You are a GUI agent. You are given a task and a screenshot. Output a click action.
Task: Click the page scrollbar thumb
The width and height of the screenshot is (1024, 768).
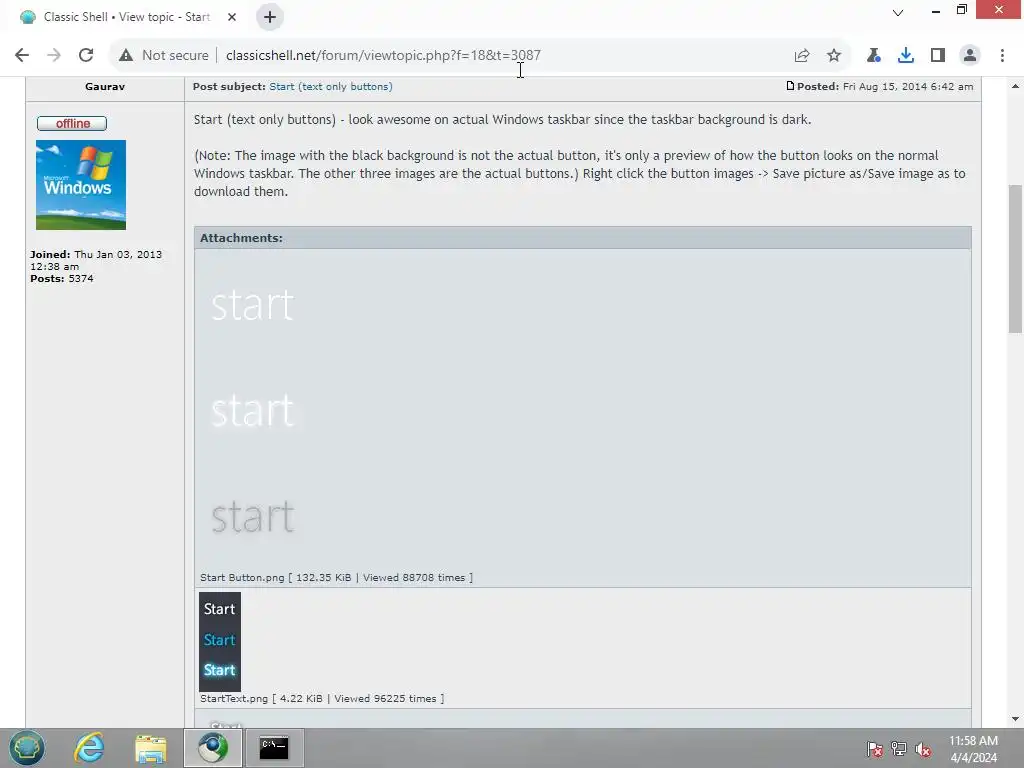(1015, 259)
